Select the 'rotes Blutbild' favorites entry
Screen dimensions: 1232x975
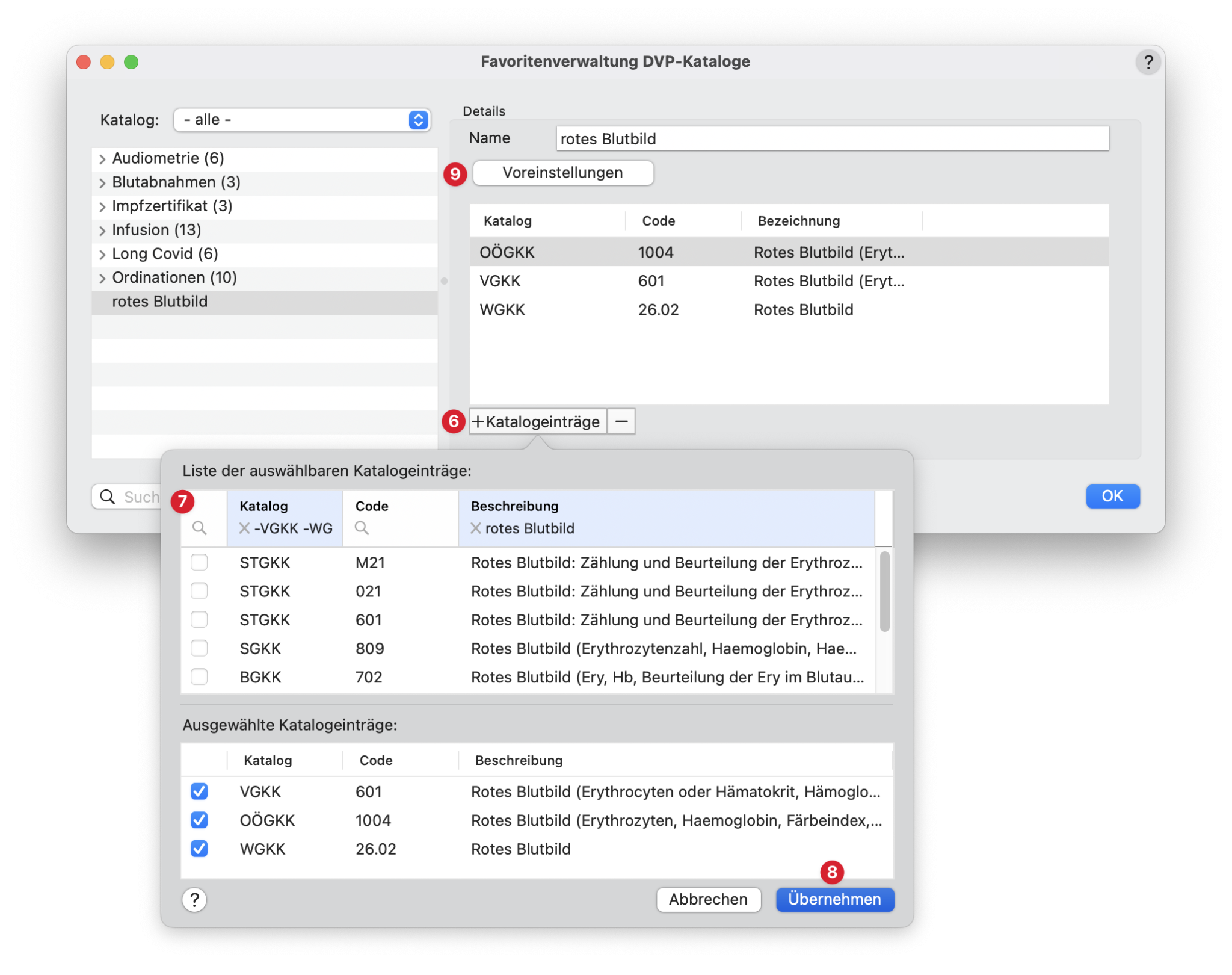pos(160,302)
